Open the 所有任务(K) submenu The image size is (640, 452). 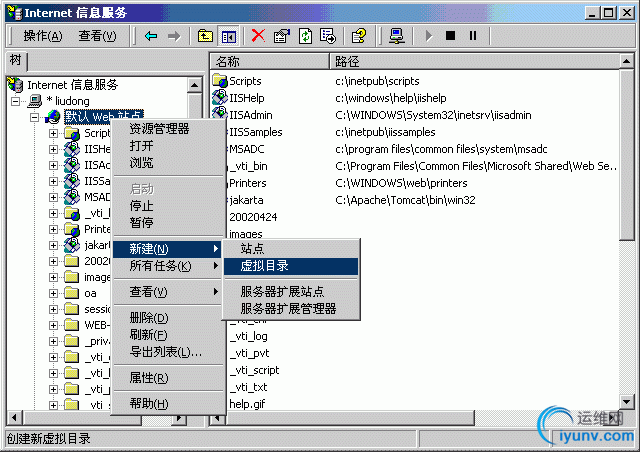point(169,266)
